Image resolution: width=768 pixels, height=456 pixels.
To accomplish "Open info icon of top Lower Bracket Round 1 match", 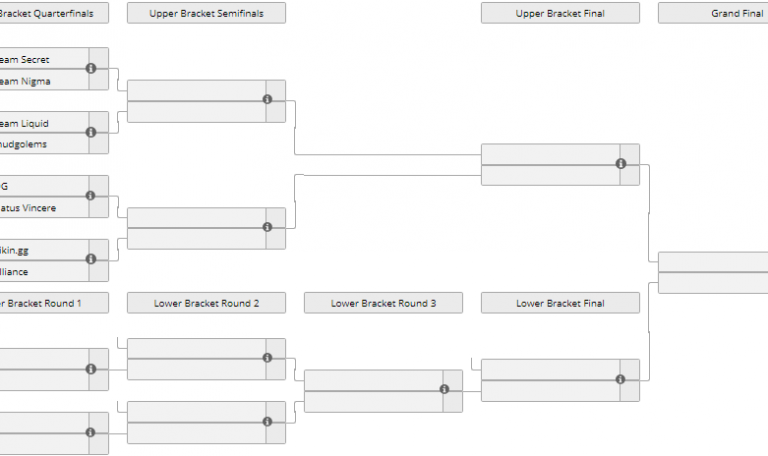I will (x=91, y=369).
